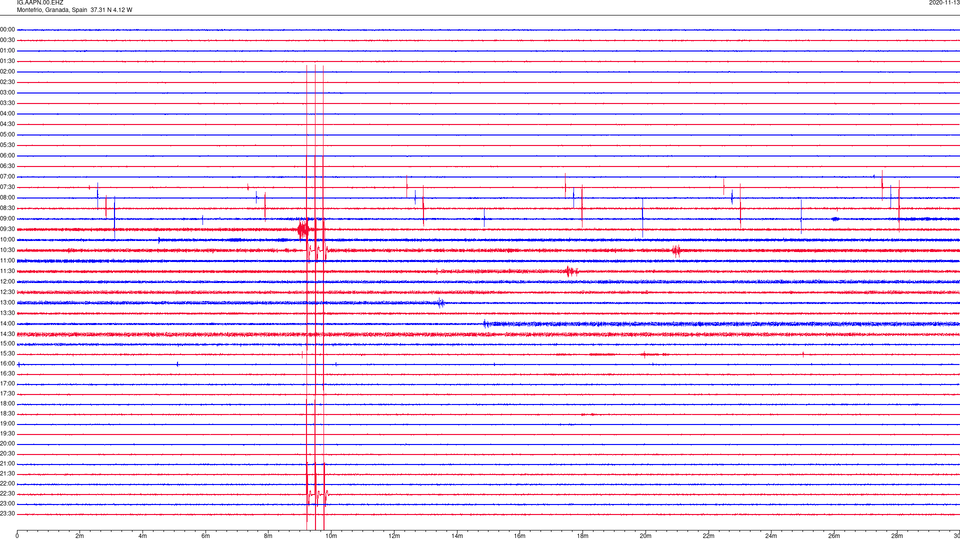The height and width of the screenshot is (540, 960).
Task: Click the 11:00 time label
Action: pyautogui.click(x=7, y=260)
